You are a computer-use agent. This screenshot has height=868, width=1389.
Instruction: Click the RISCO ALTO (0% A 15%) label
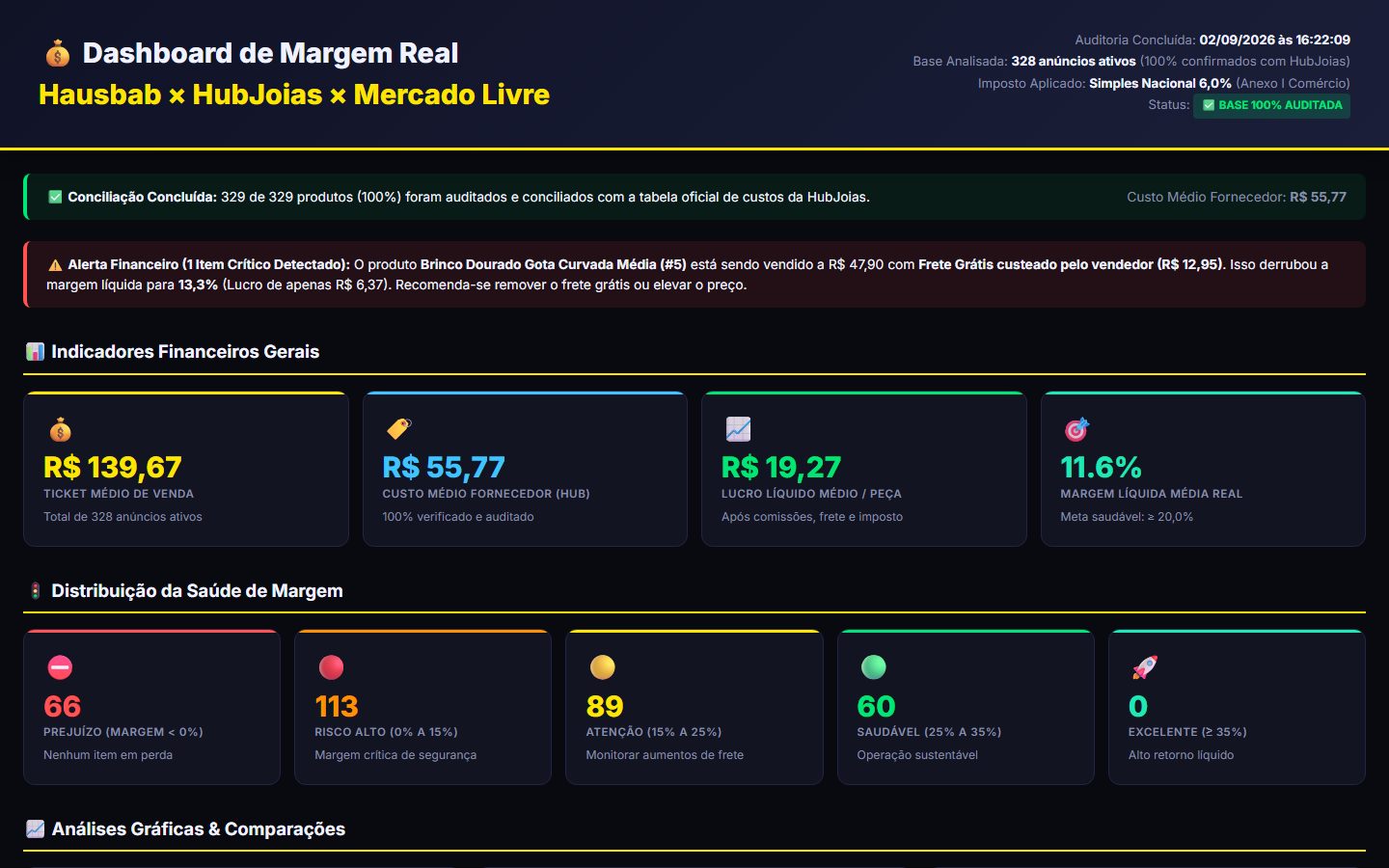[386, 732]
